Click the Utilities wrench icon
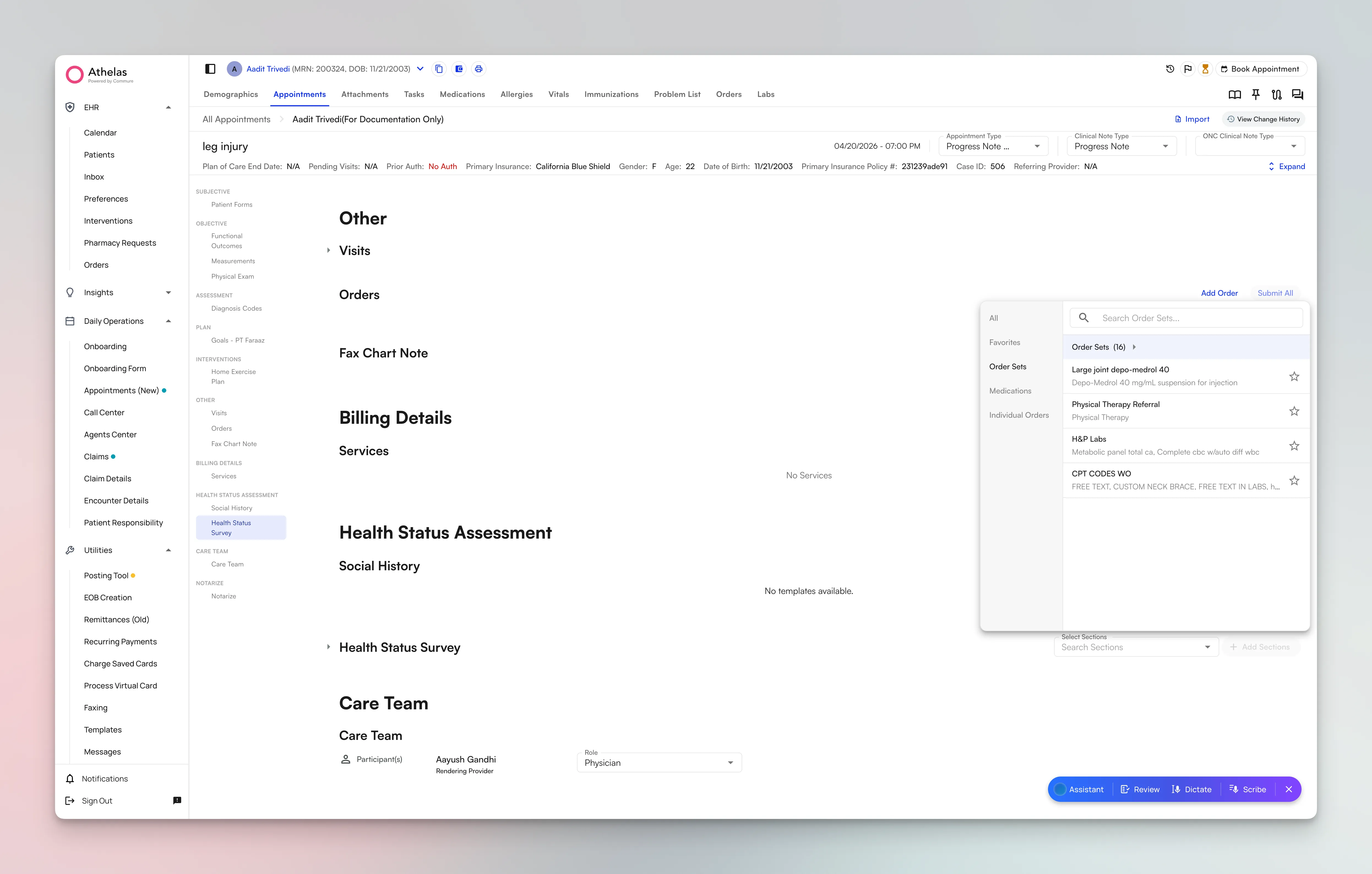 tap(70, 550)
